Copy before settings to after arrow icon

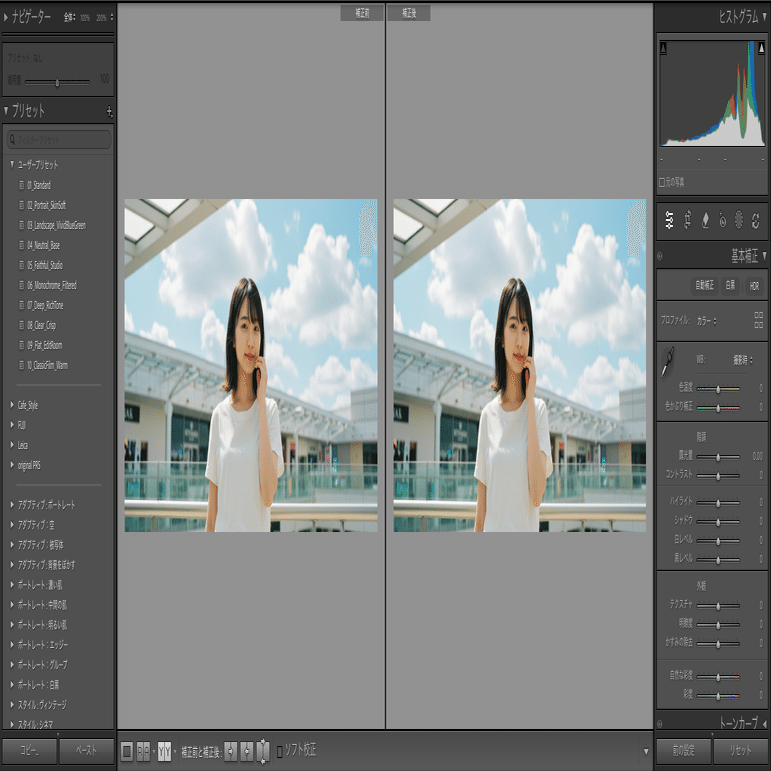pyautogui.click(x=231, y=751)
